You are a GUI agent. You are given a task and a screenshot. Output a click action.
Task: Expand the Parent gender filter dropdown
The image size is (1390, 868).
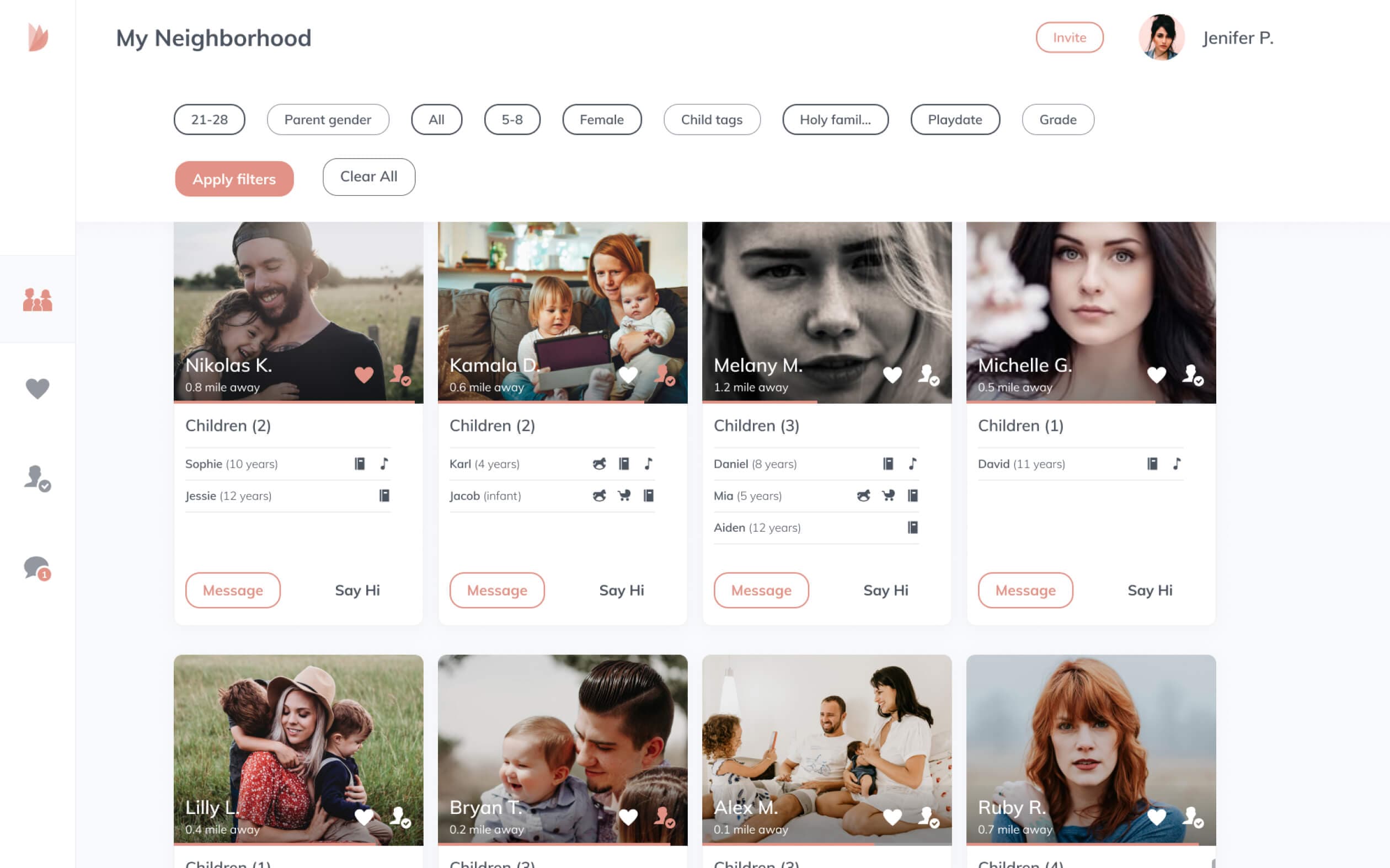pyautogui.click(x=328, y=119)
